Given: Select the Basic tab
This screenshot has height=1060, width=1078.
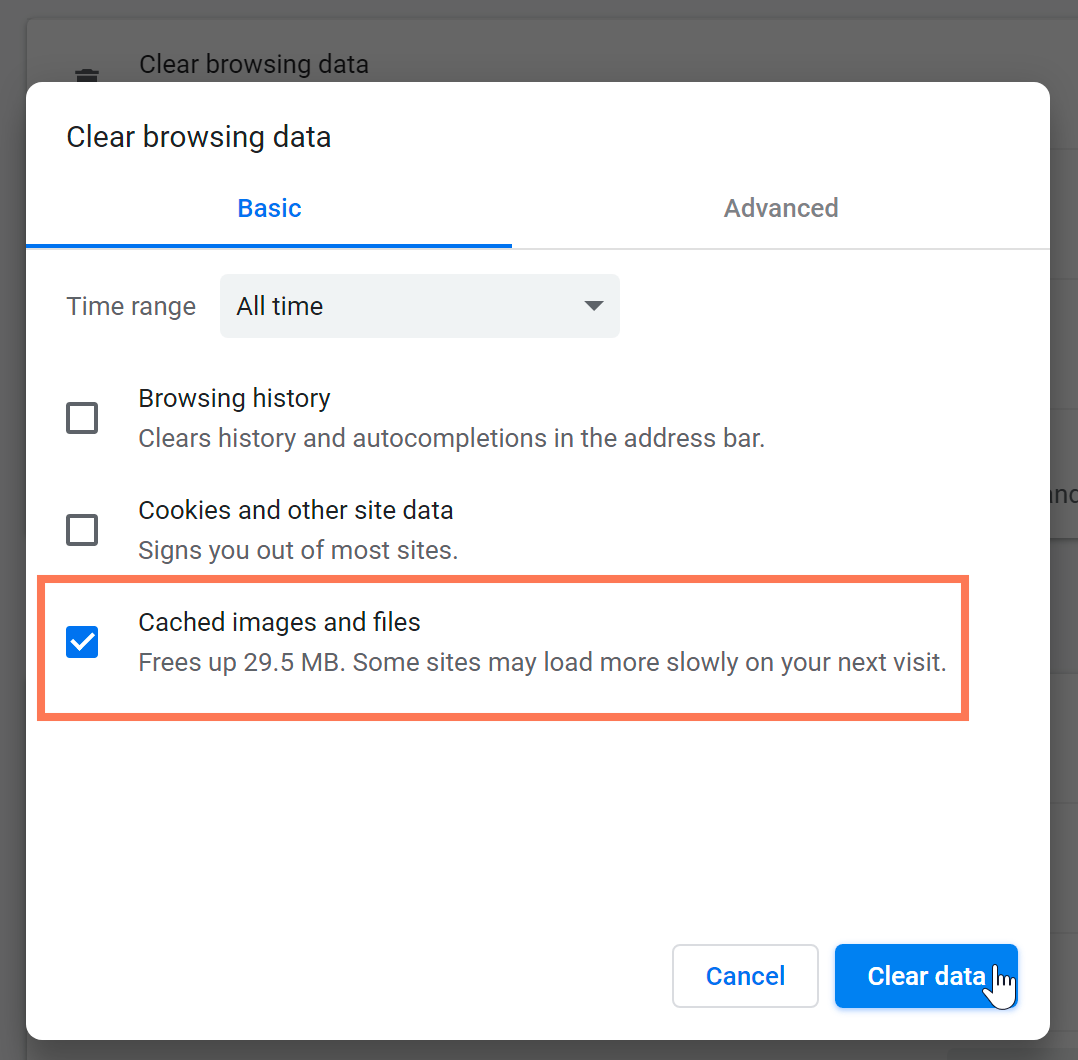Looking at the screenshot, I should tap(268, 208).
